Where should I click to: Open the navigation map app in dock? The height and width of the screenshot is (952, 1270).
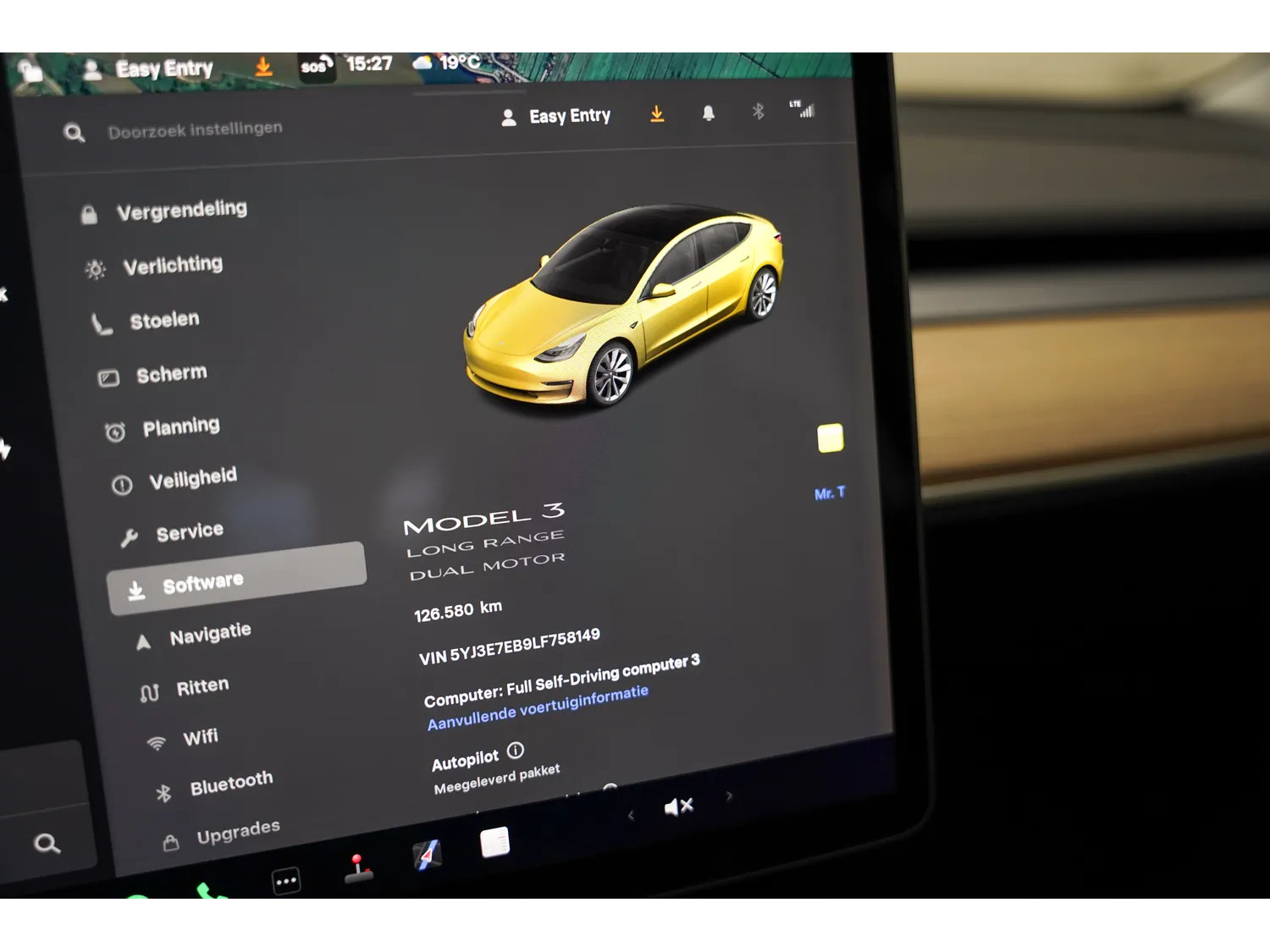(428, 854)
